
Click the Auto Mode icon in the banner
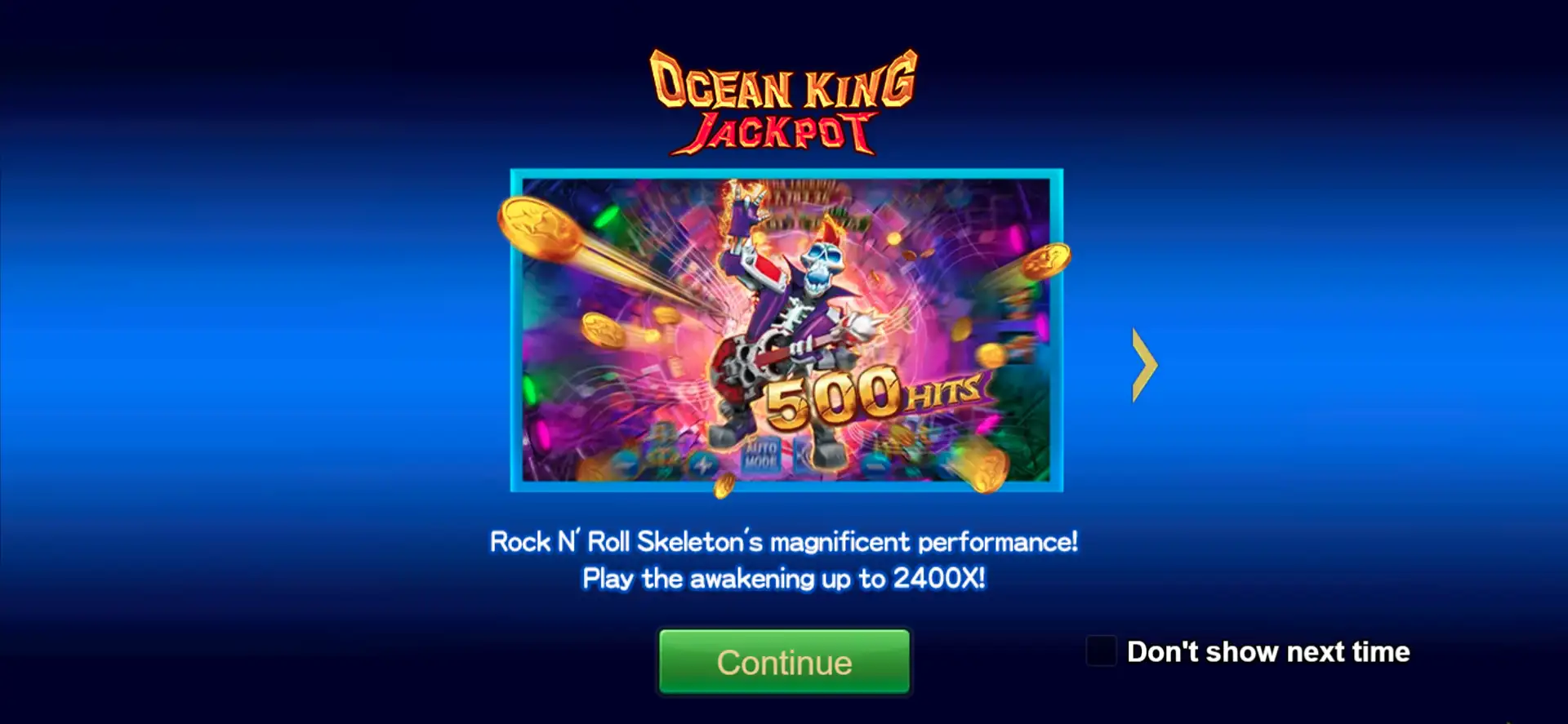coord(761,455)
